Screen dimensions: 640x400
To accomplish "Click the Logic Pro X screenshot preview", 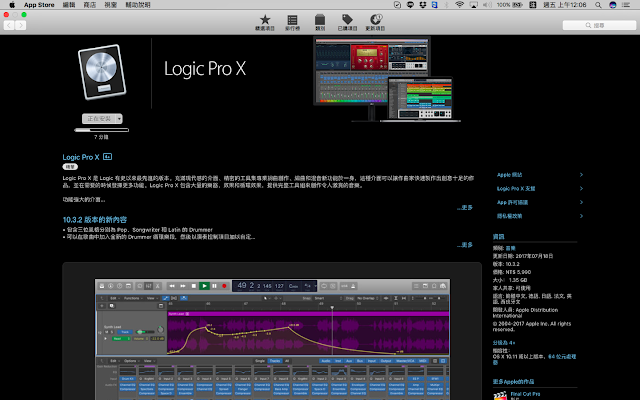I will (x=272, y=339).
